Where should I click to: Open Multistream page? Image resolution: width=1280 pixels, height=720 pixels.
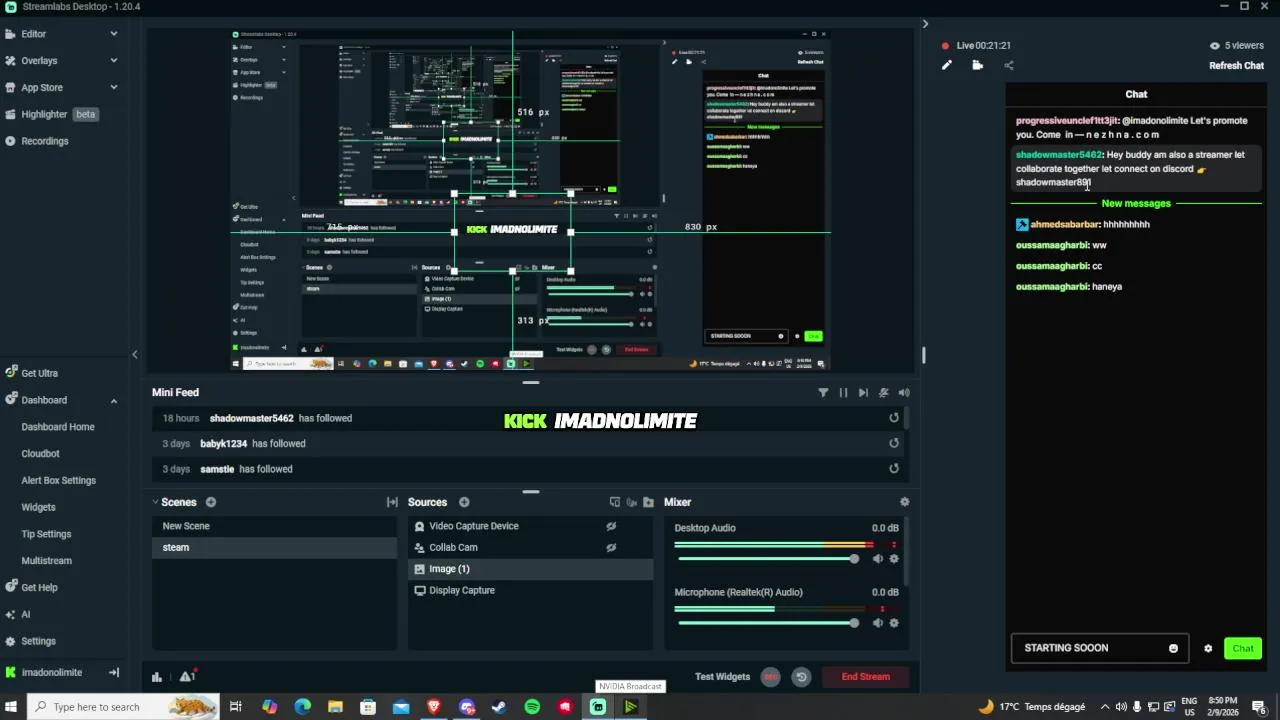point(47,561)
